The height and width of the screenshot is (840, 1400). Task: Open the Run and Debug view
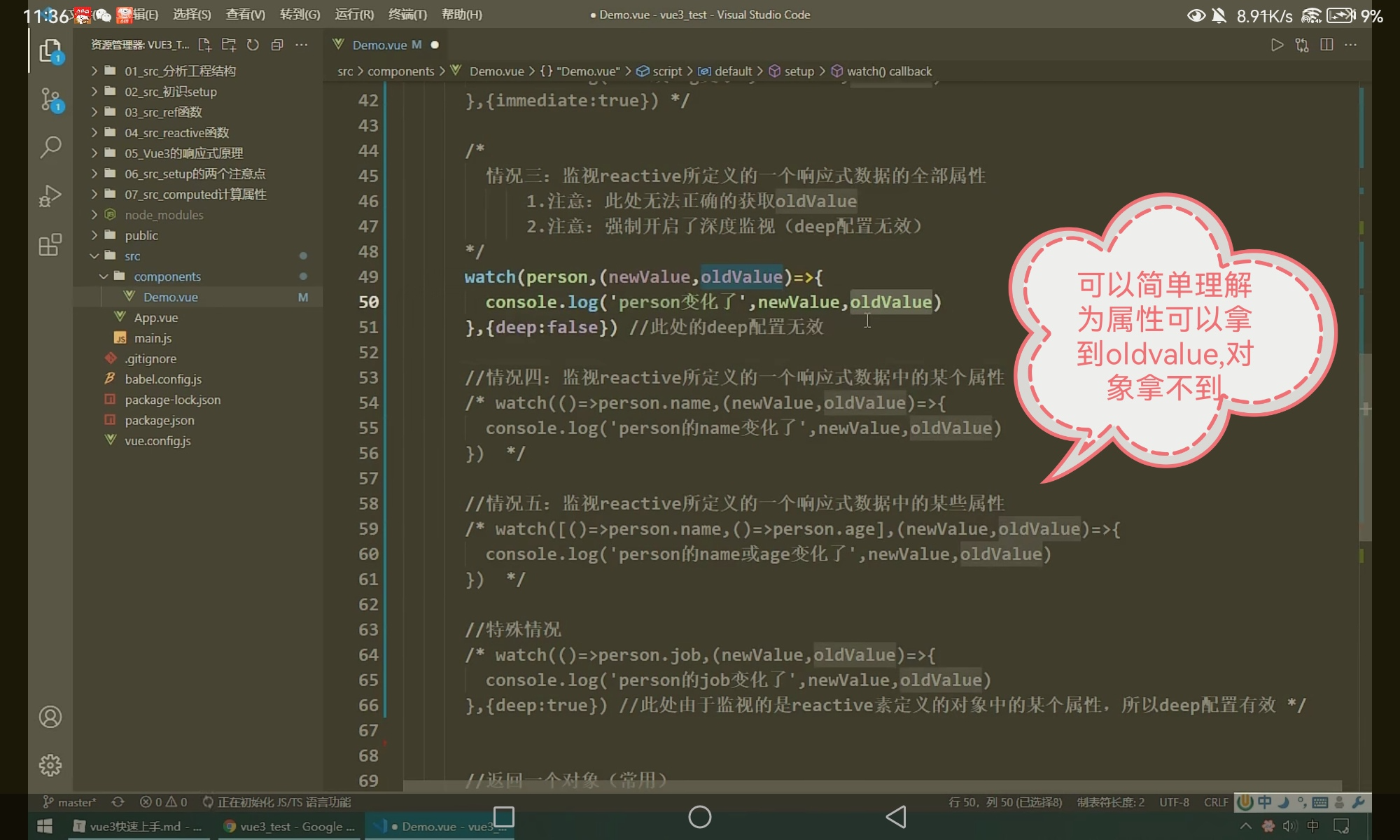(x=50, y=196)
